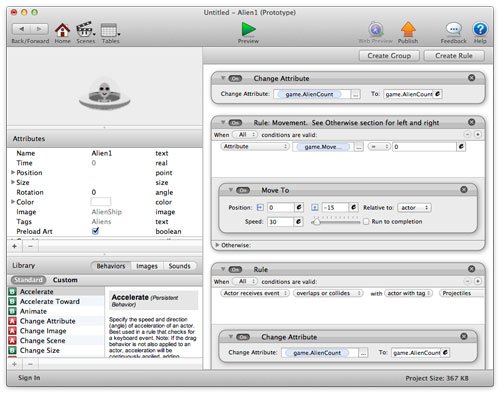Select the Custom behaviors tab

point(65,280)
